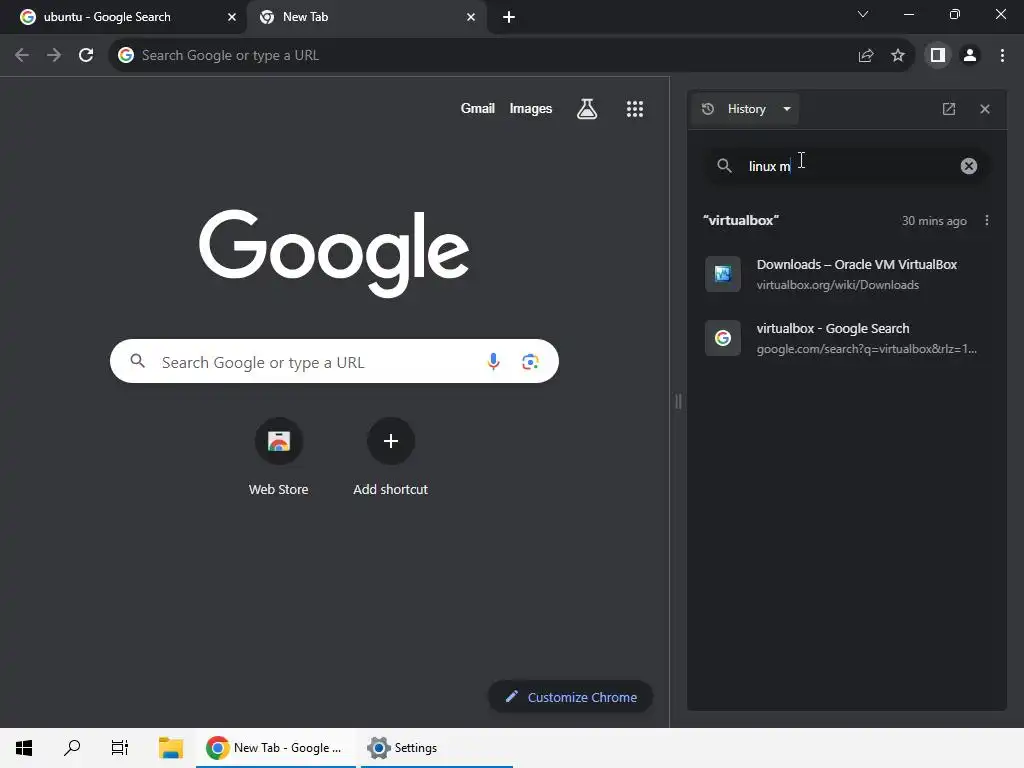Add a new tab with plus button
Image resolution: width=1024 pixels, height=768 pixels.
(509, 17)
